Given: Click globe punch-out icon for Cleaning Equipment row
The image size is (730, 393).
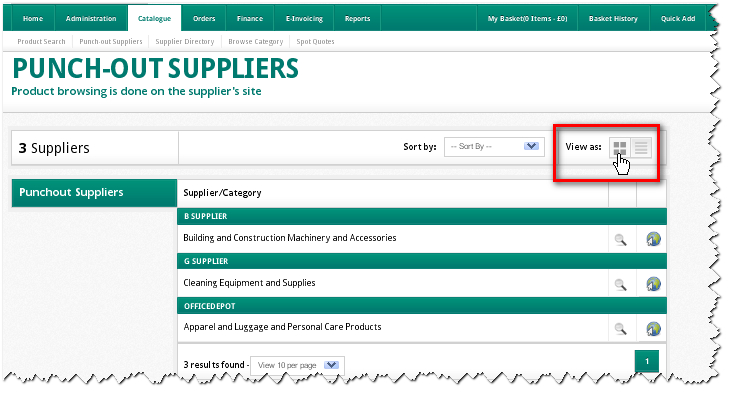Looking at the screenshot, I should pyautogui.click(x=653, y=284).
